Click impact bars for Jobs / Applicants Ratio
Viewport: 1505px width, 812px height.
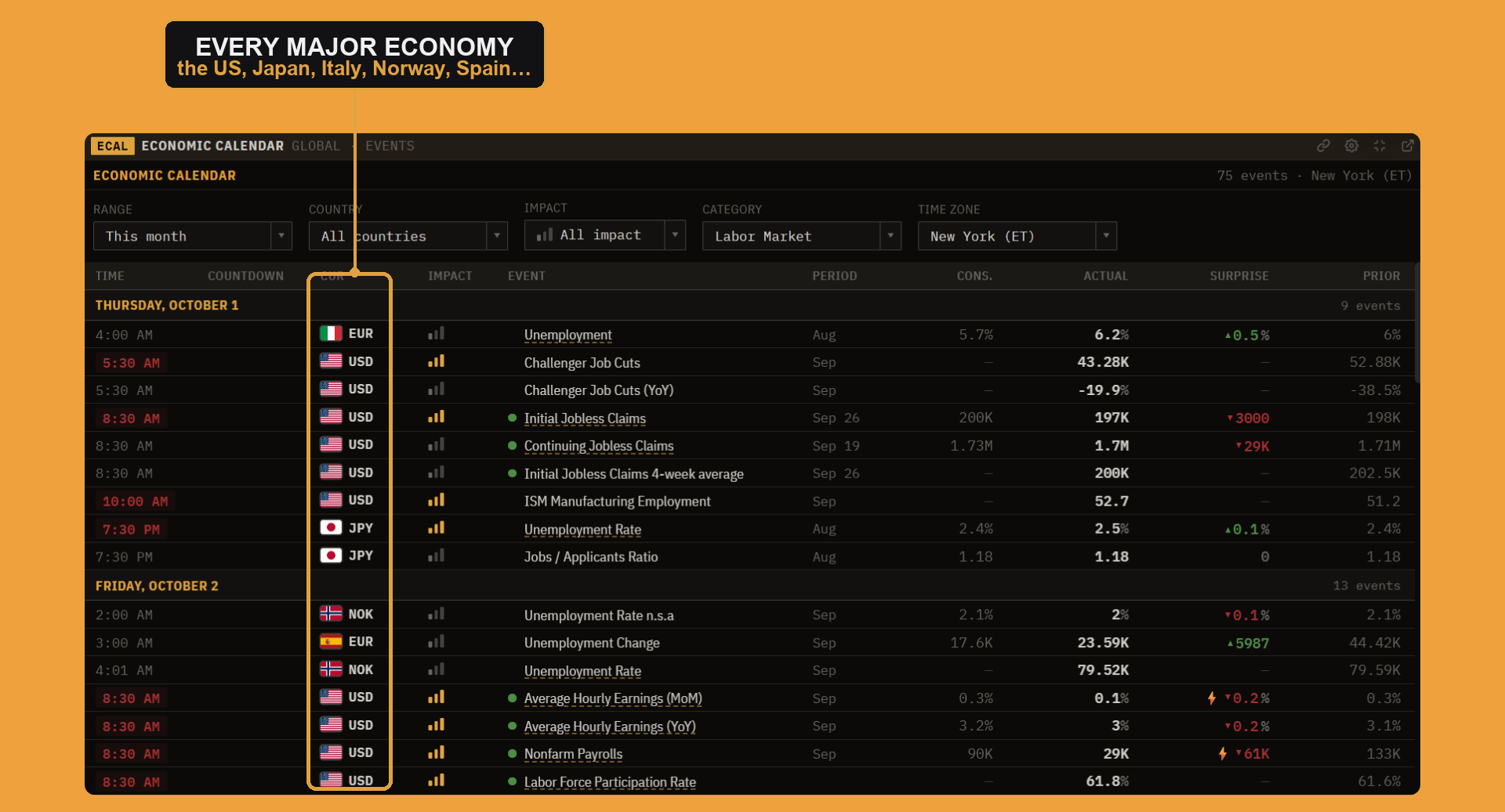click(437, 556)
